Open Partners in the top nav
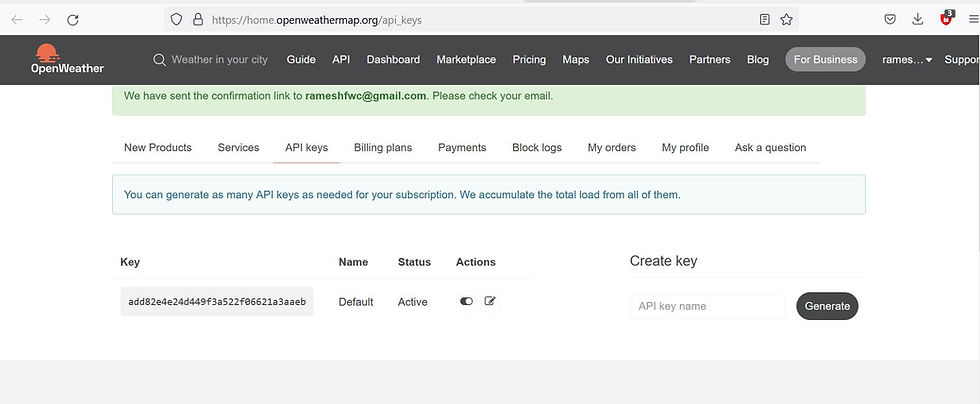This screenshot has width=980, height=404. pyautogui.click(x=710, y=59)
